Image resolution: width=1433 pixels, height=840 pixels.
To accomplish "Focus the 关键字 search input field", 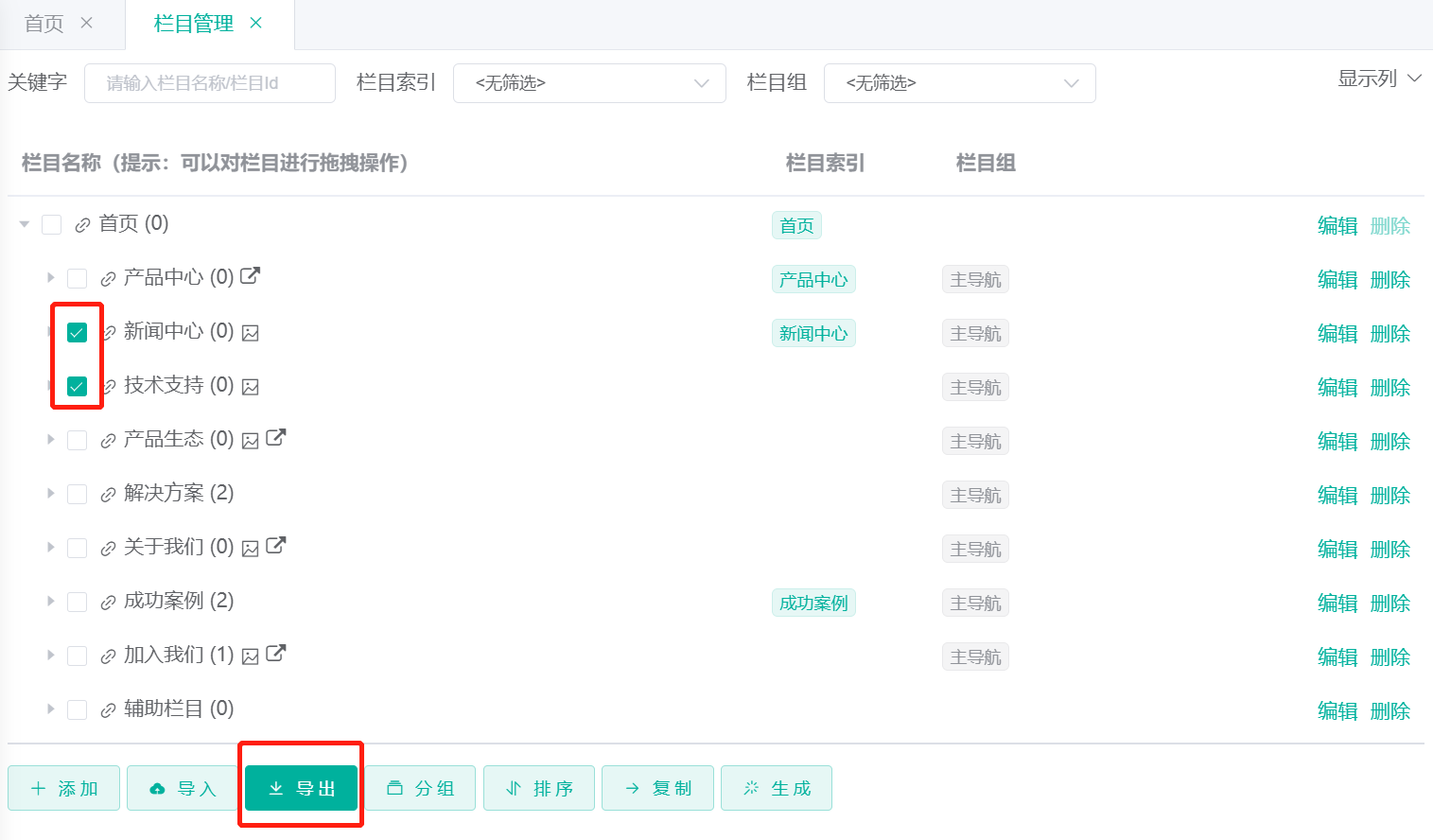I will coord(210,83).
